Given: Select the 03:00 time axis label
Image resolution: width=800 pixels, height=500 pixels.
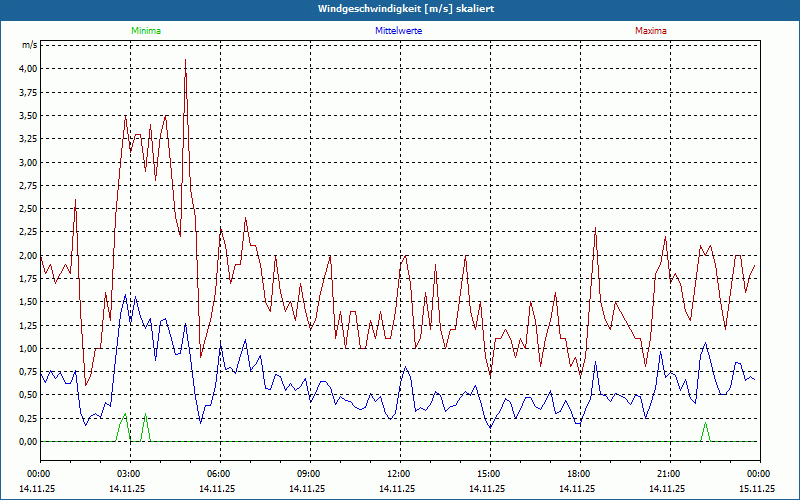Looking at the screenshot, I should pos(128,473).
